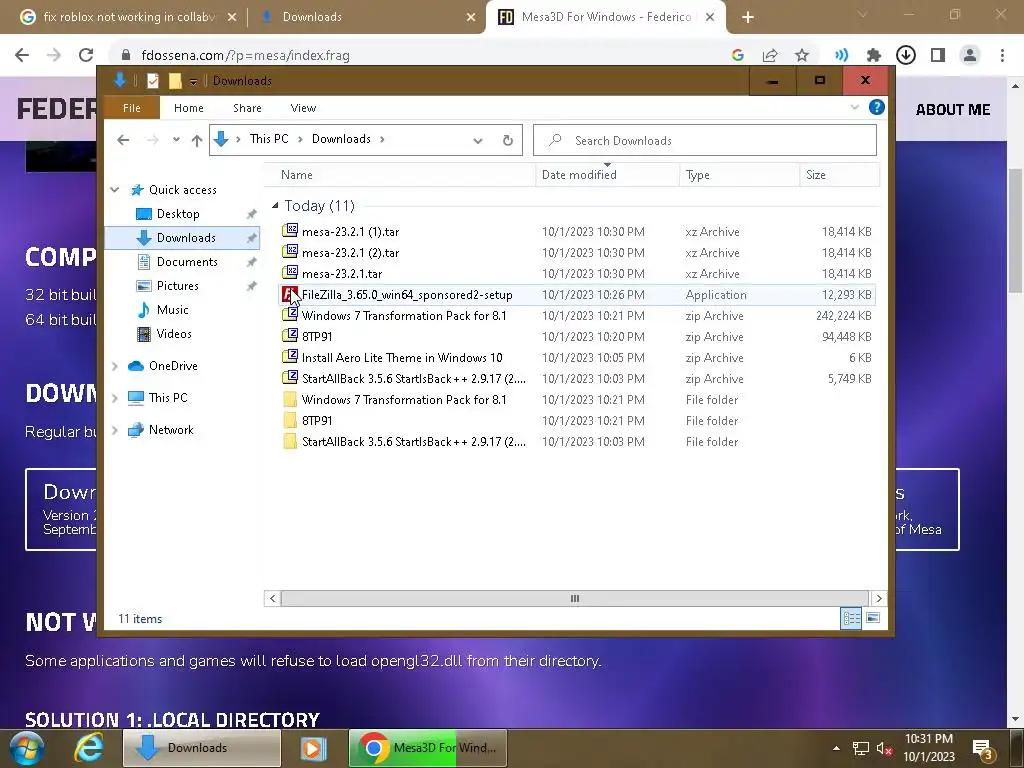The width and height of the screenshot is (1024, 768).
Task: Expand the explorer ribbon chevron
Action: [x=854, y=107]
